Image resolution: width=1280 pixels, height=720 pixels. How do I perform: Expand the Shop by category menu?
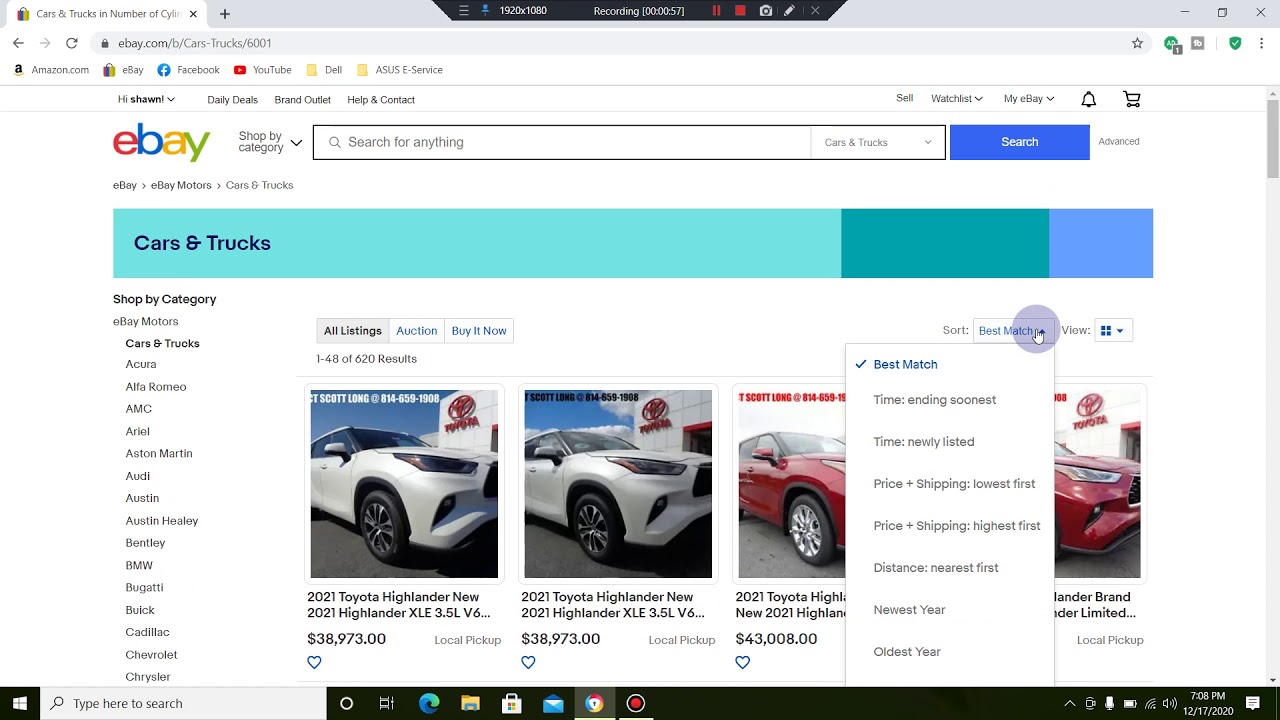[x=270, y=142]
